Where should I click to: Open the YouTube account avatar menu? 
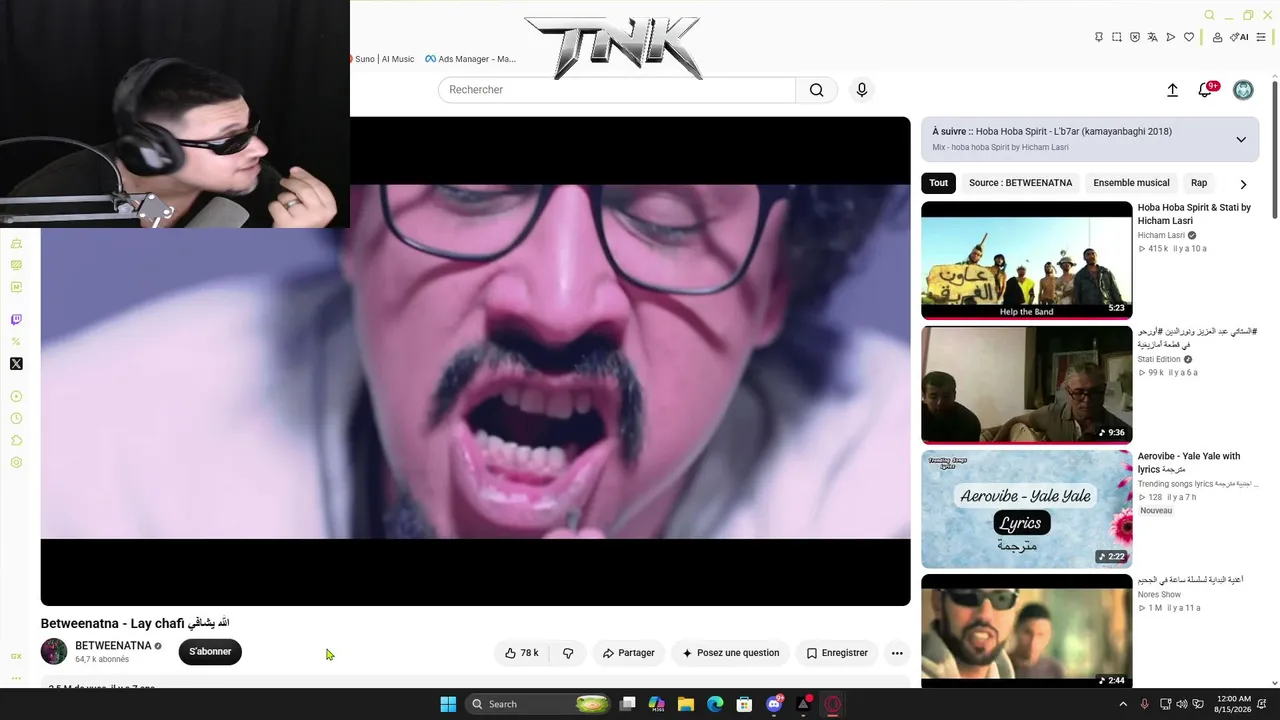1243,90
